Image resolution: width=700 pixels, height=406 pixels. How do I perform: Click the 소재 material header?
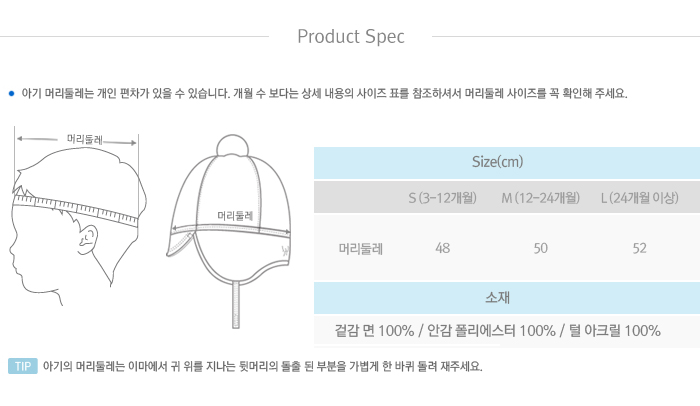pos(497,297)
